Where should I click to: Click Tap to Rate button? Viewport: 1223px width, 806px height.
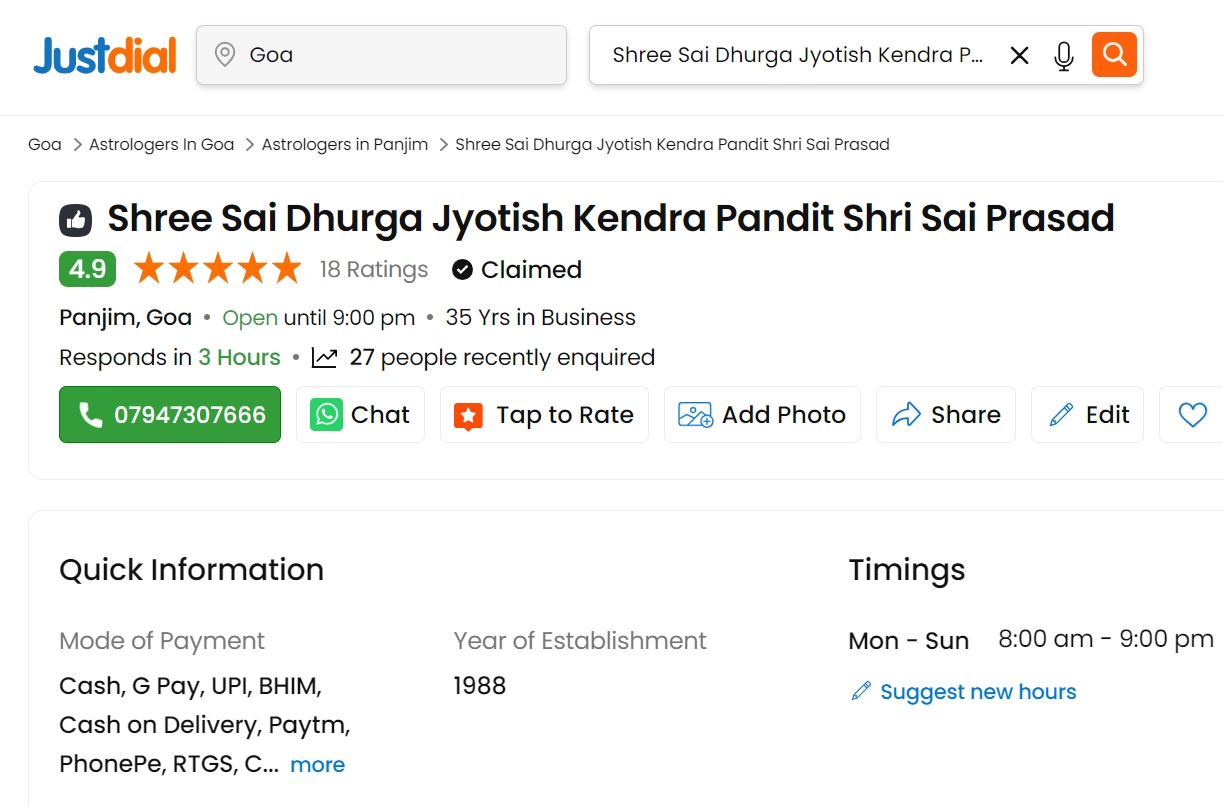tap(544, 415)
